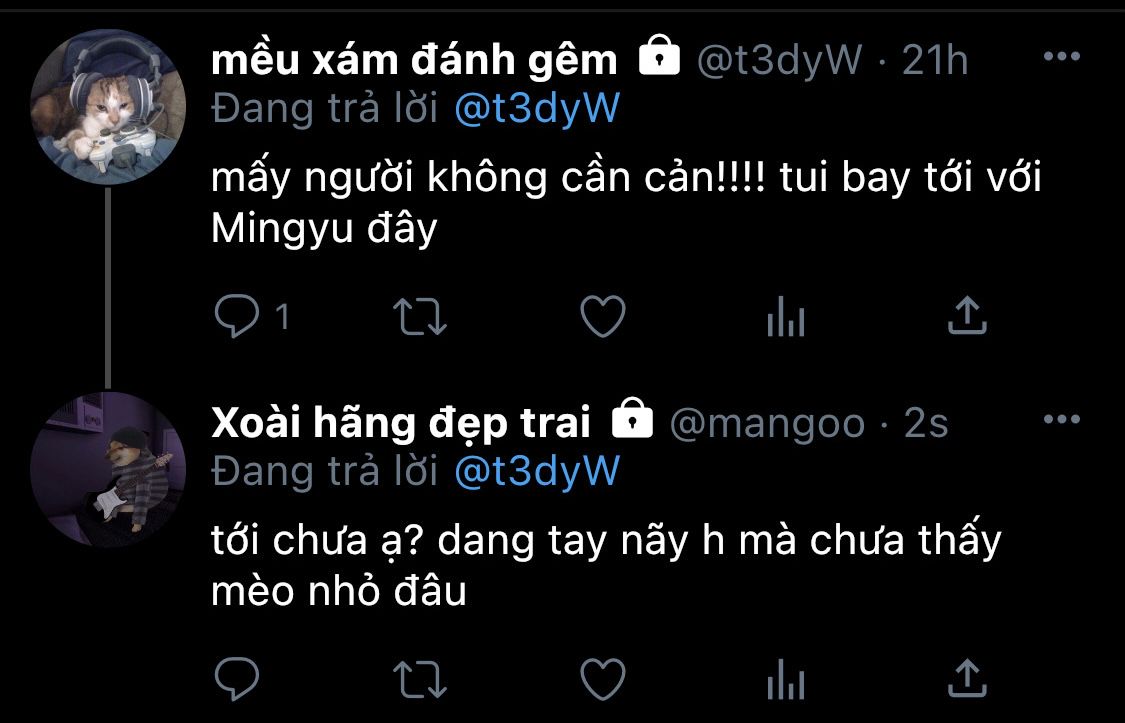
Task: Reply to the mều xám đánh gêm tweet
Action: click(237, 316)
